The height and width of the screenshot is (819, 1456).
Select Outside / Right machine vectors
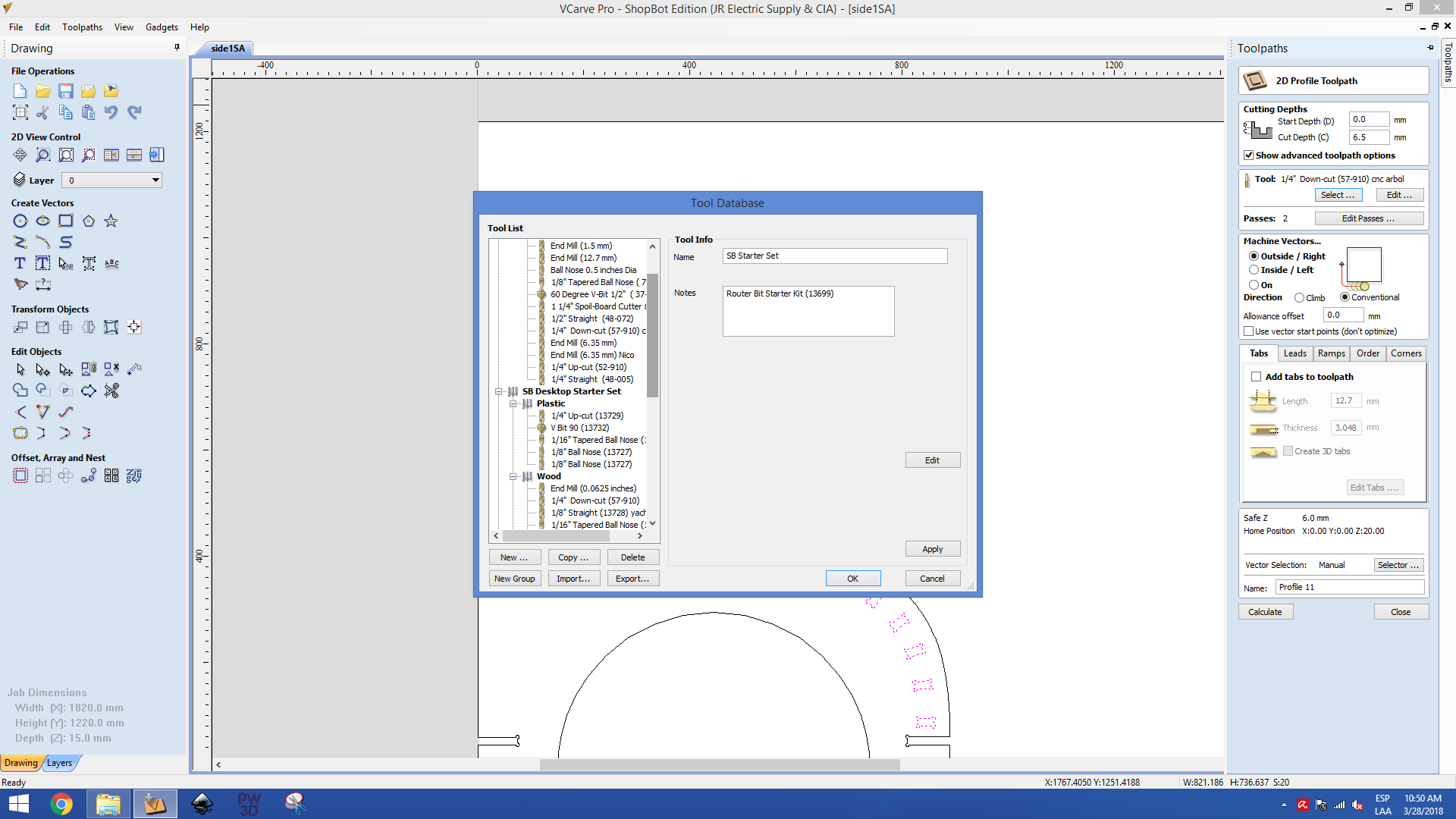tap(1254, 256)
